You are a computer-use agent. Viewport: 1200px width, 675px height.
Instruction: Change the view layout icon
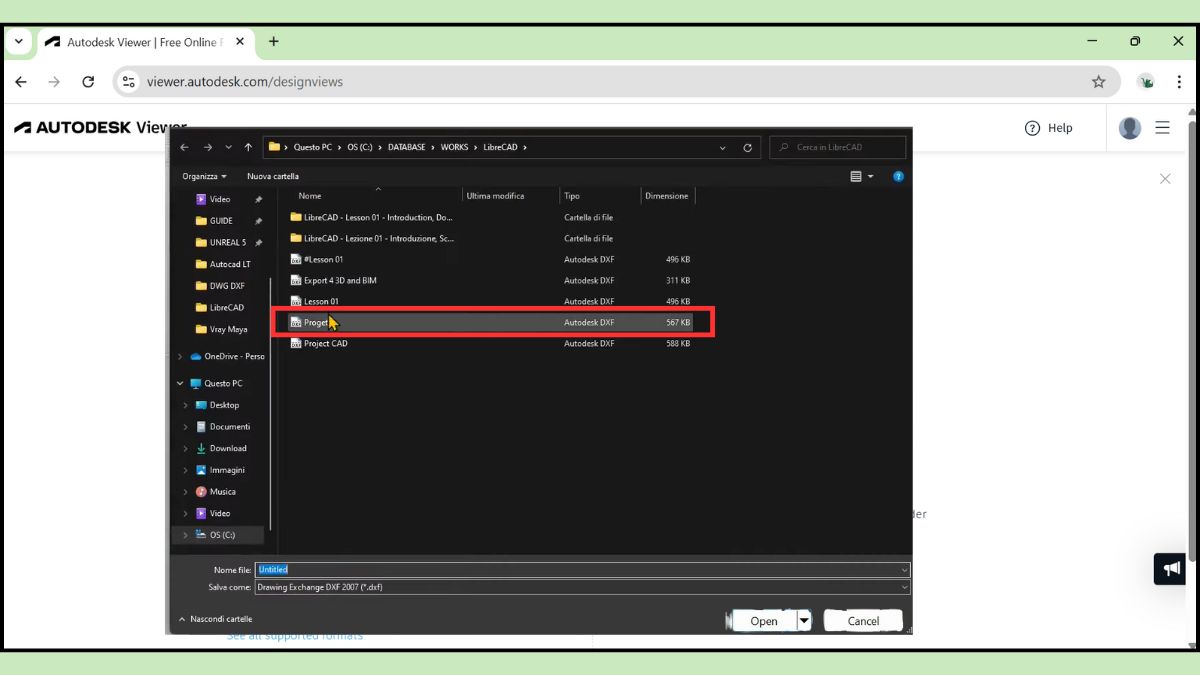click(856, 176)
